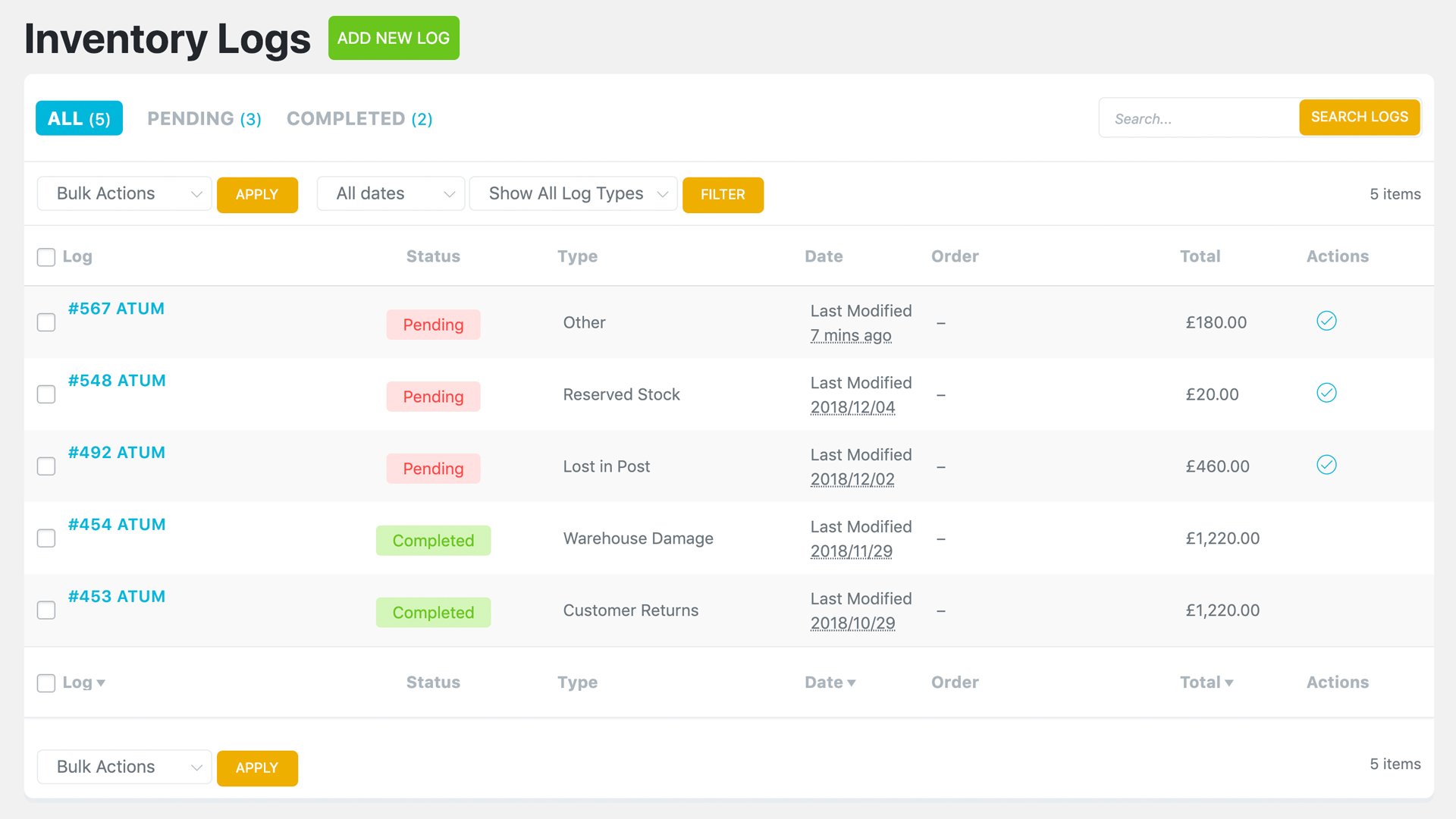
Task: Open log #453 ATUM link
Action: 117,597
